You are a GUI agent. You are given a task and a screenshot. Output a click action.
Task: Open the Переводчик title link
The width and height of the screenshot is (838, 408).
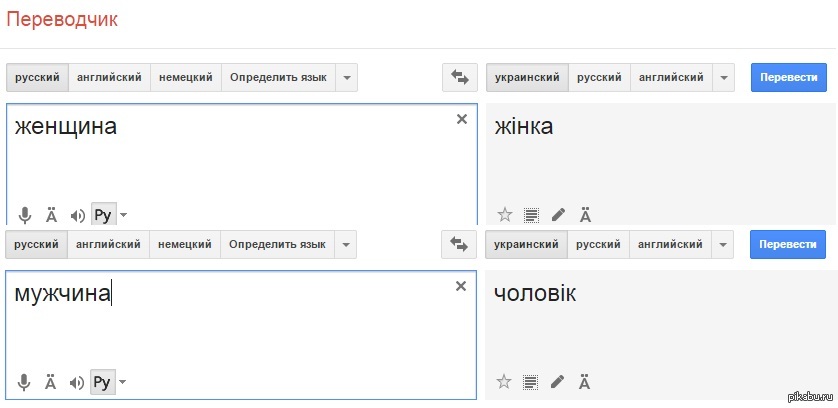pyautogui.click(x=62, y=21)
